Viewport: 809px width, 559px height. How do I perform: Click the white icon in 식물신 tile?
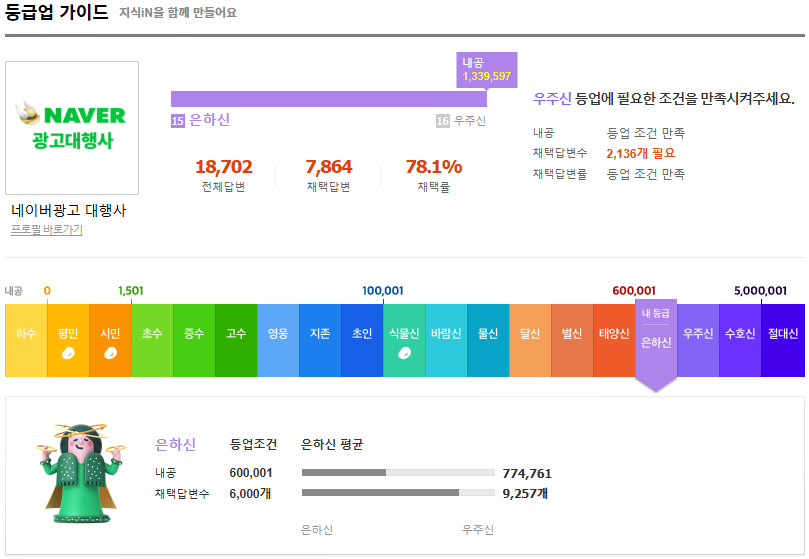pos(404,353)
